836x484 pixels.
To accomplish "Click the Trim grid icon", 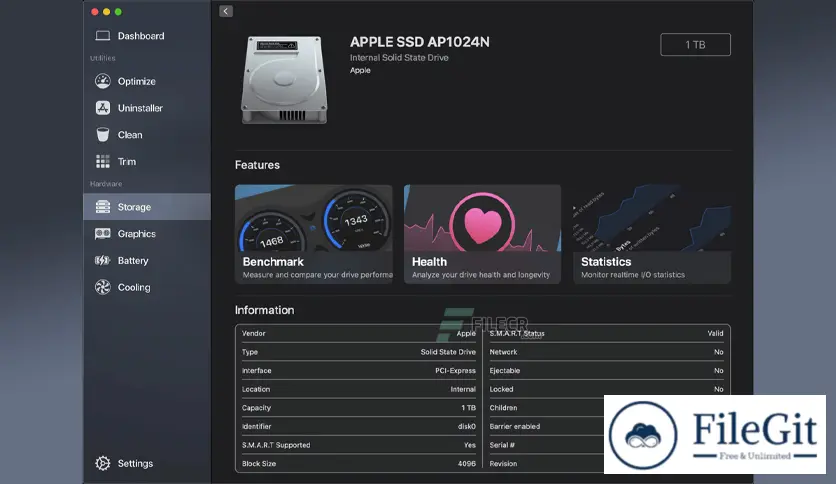I will point(102,161).
